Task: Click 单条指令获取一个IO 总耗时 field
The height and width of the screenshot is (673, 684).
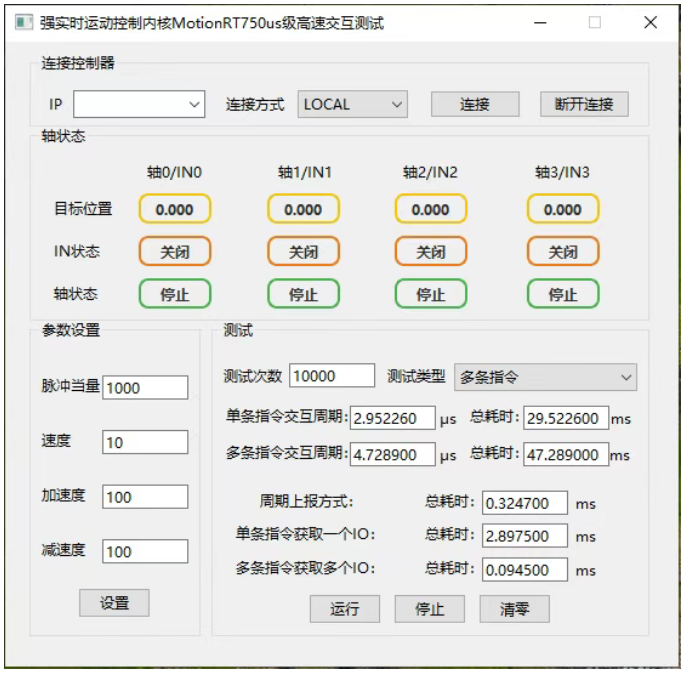Action: point(525,535)
